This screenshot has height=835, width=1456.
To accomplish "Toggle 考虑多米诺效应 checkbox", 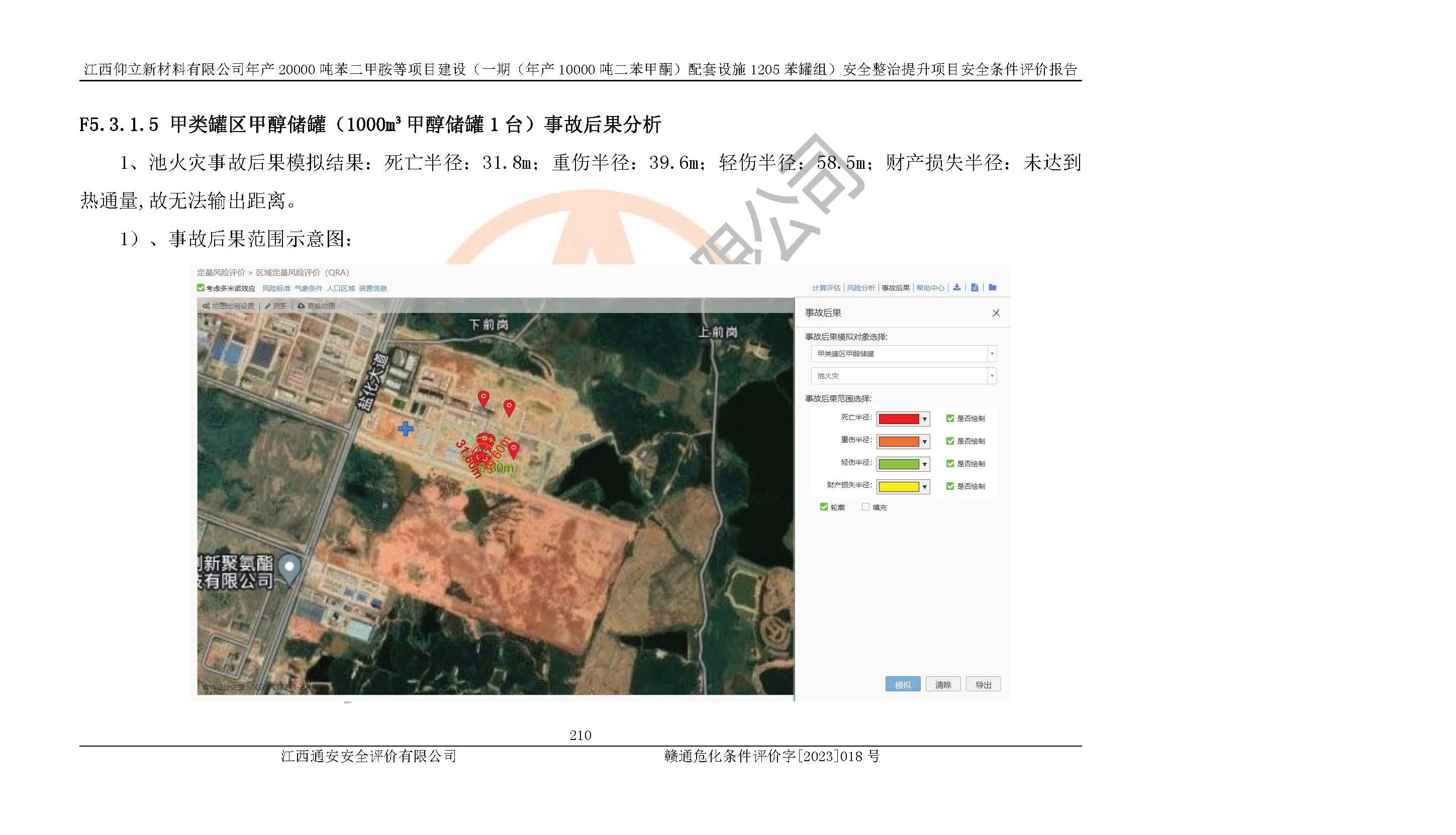I will pos(201,288).
